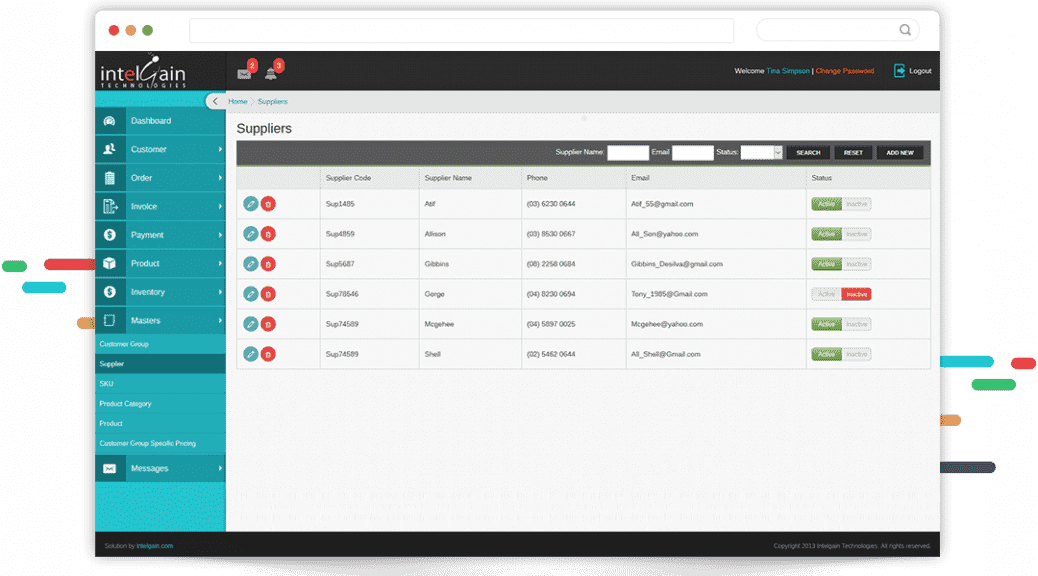Click the browser search magnifier icon
The width and height of the screenshot is (1038, 576).
coord(905,30)
